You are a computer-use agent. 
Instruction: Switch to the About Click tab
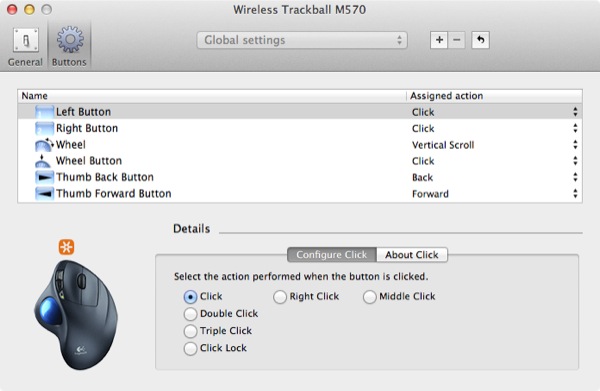(412, 255)
